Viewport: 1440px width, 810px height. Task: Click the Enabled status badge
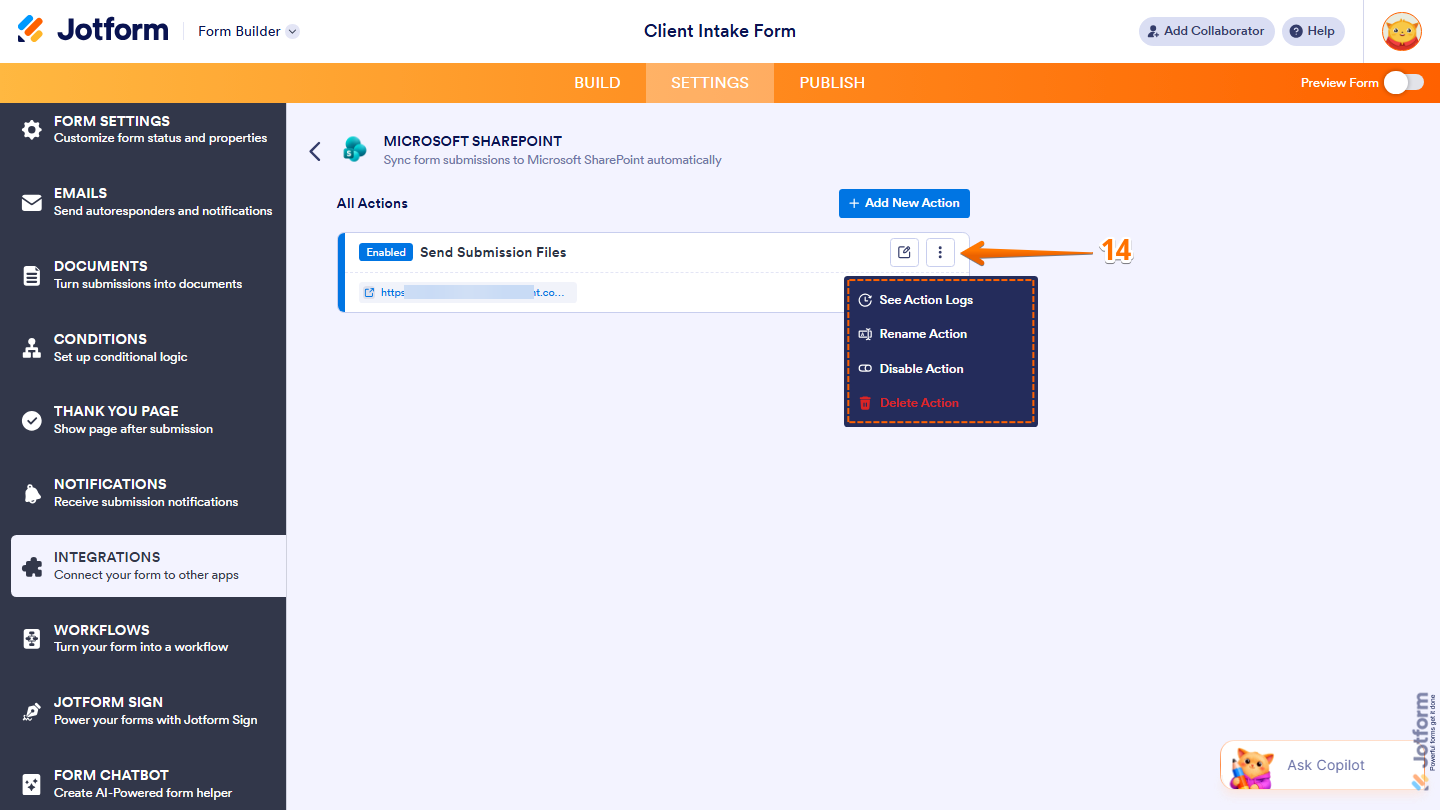click(x=385, y=252)
